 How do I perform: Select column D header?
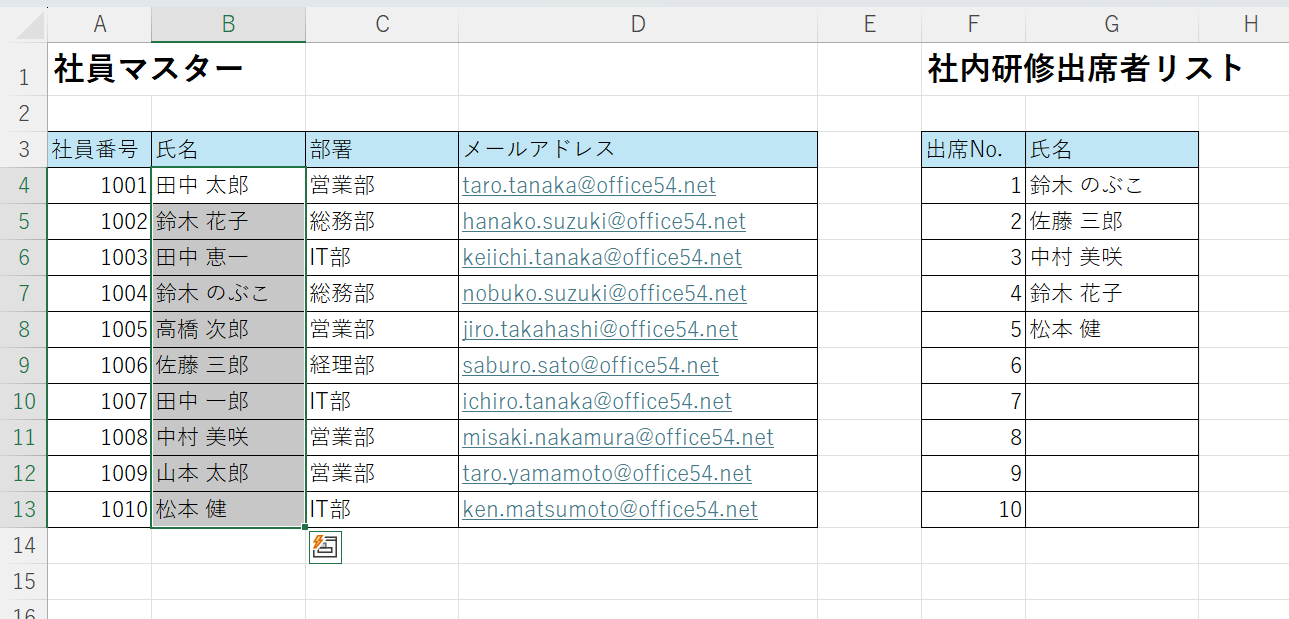(x=638, y=25)
